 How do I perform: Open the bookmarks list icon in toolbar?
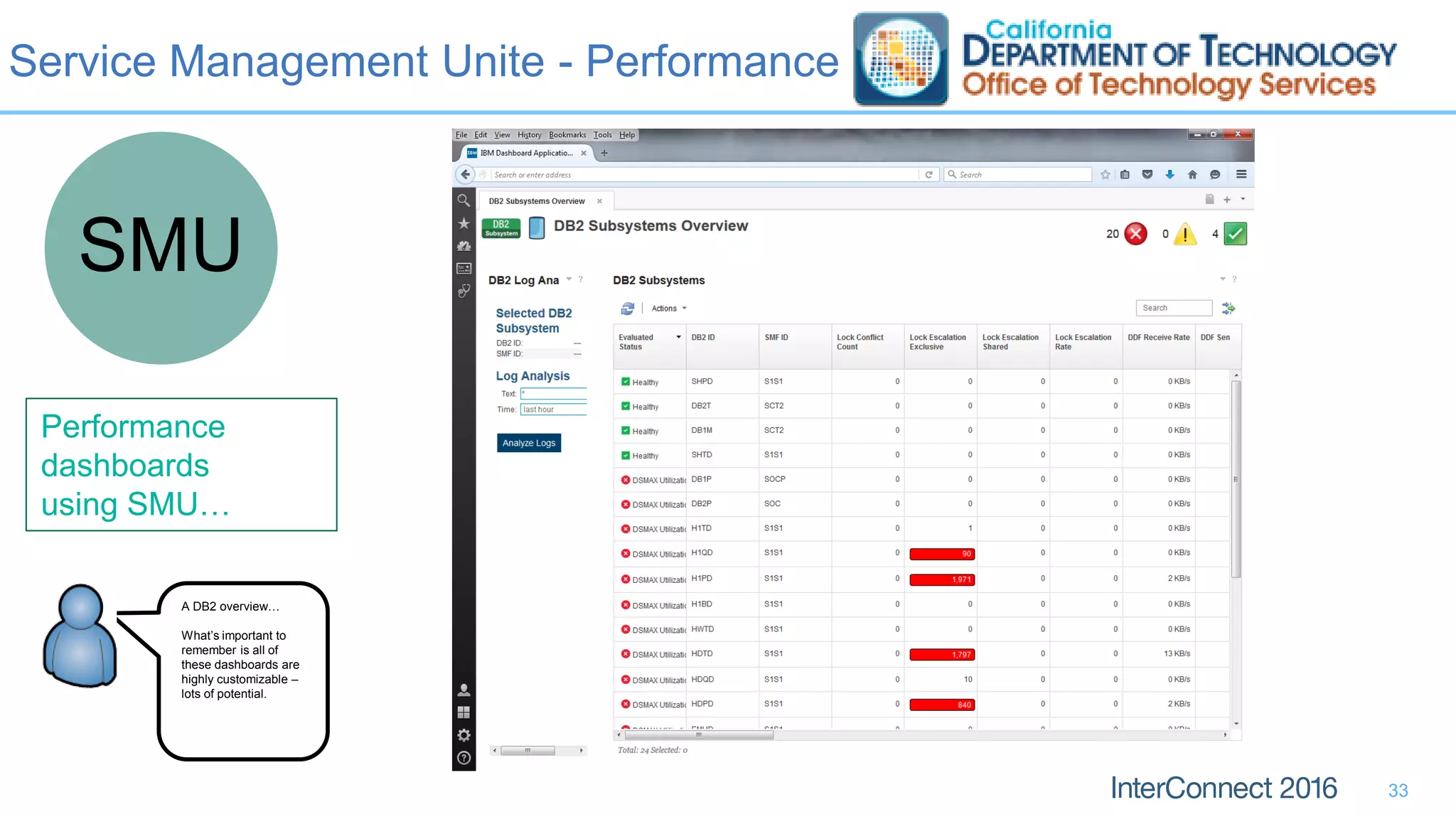[x=1125, y=174]
